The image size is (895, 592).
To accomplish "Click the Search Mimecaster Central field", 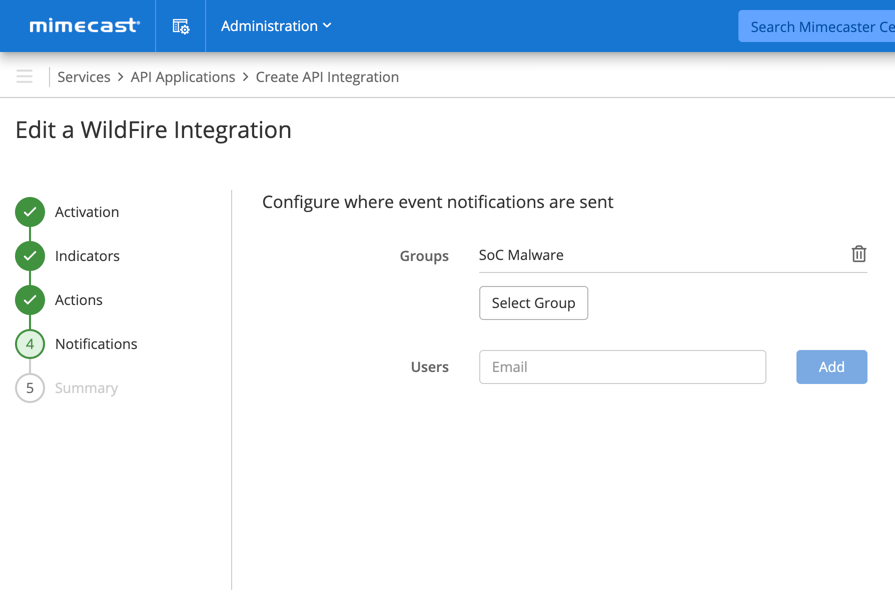I will pyautogui.click(x=816, y=26).
